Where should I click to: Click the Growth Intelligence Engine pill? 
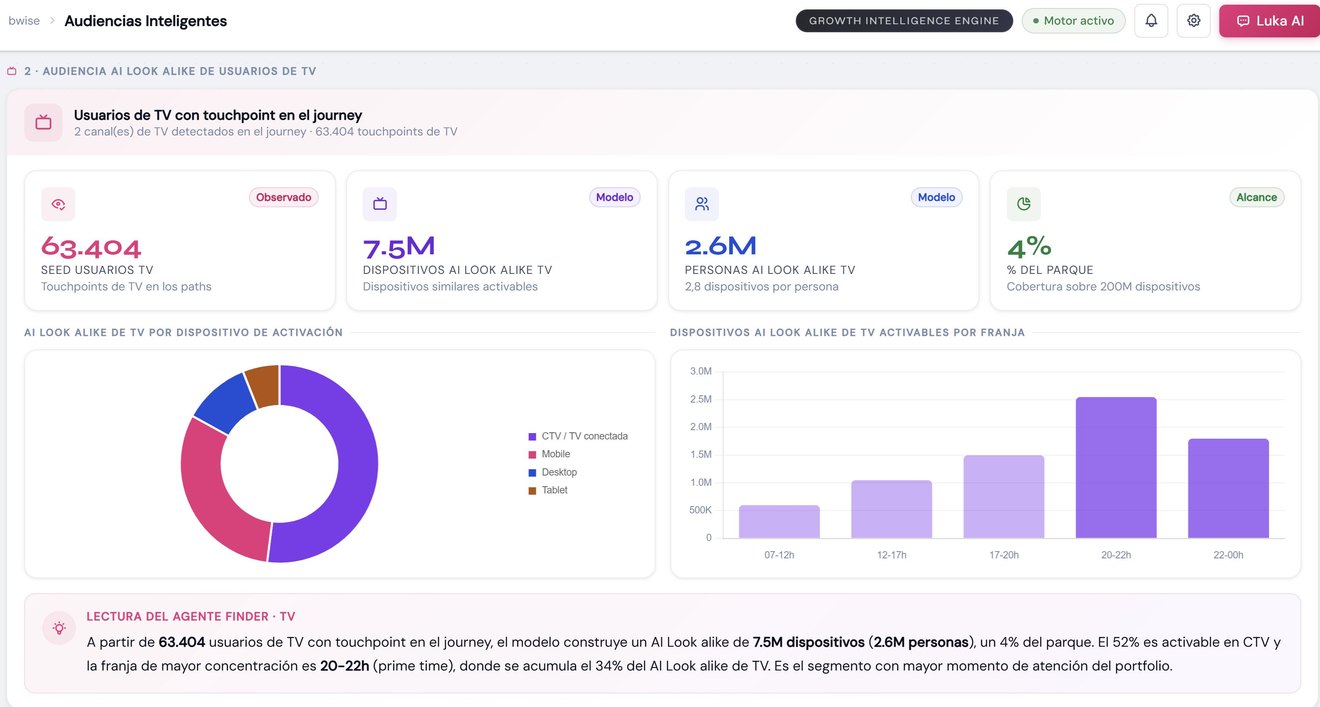[904, 20]
